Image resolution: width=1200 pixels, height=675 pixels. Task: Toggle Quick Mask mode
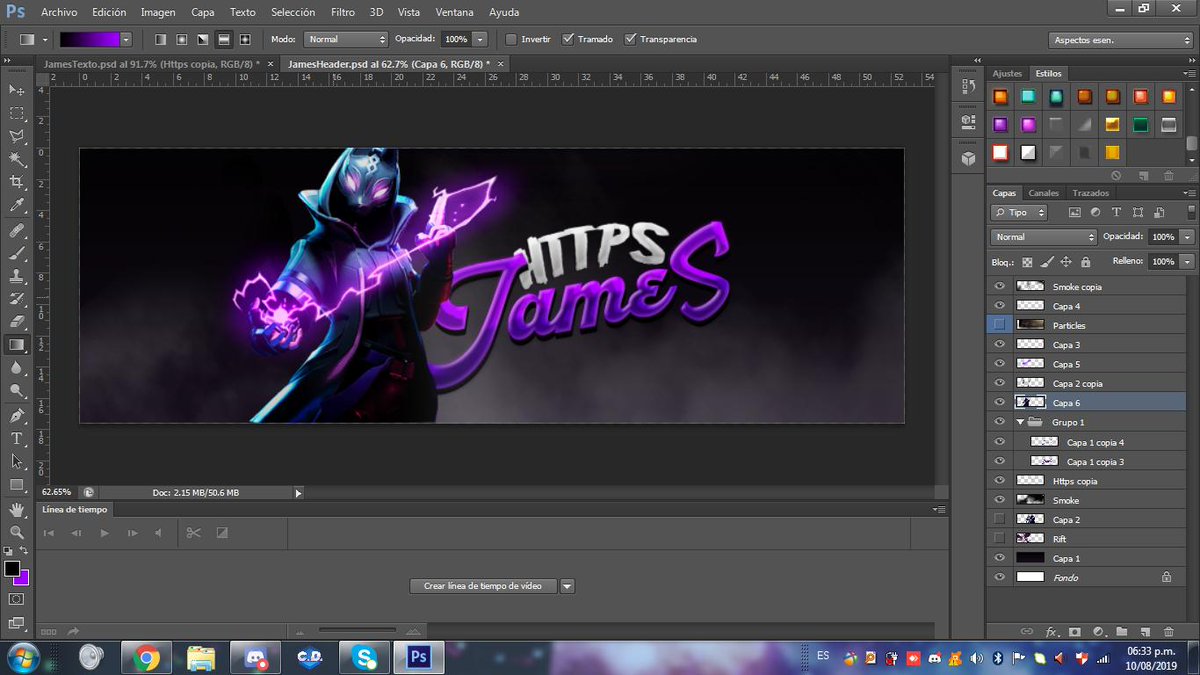pyautogui.click(x=16, y=599)
